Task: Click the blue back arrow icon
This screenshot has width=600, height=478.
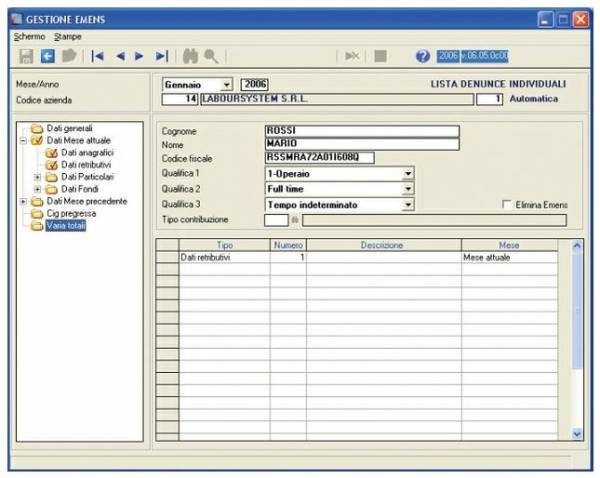Action: (48, 56)
